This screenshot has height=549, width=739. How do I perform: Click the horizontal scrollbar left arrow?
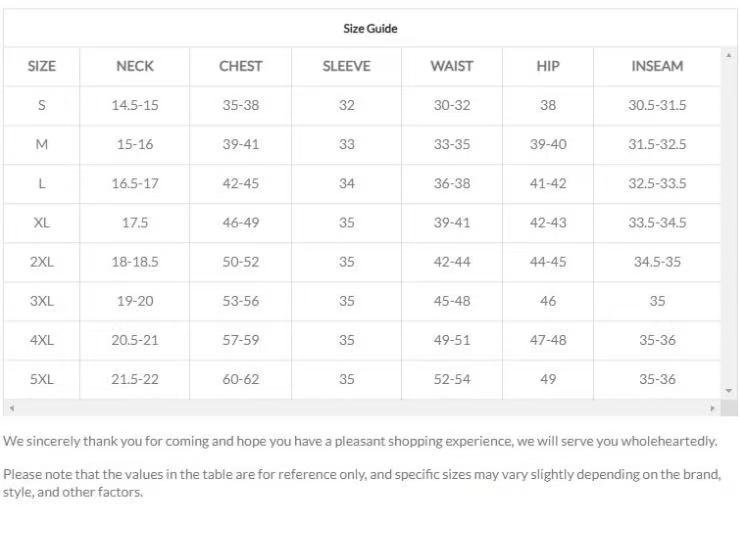point(11,408)
